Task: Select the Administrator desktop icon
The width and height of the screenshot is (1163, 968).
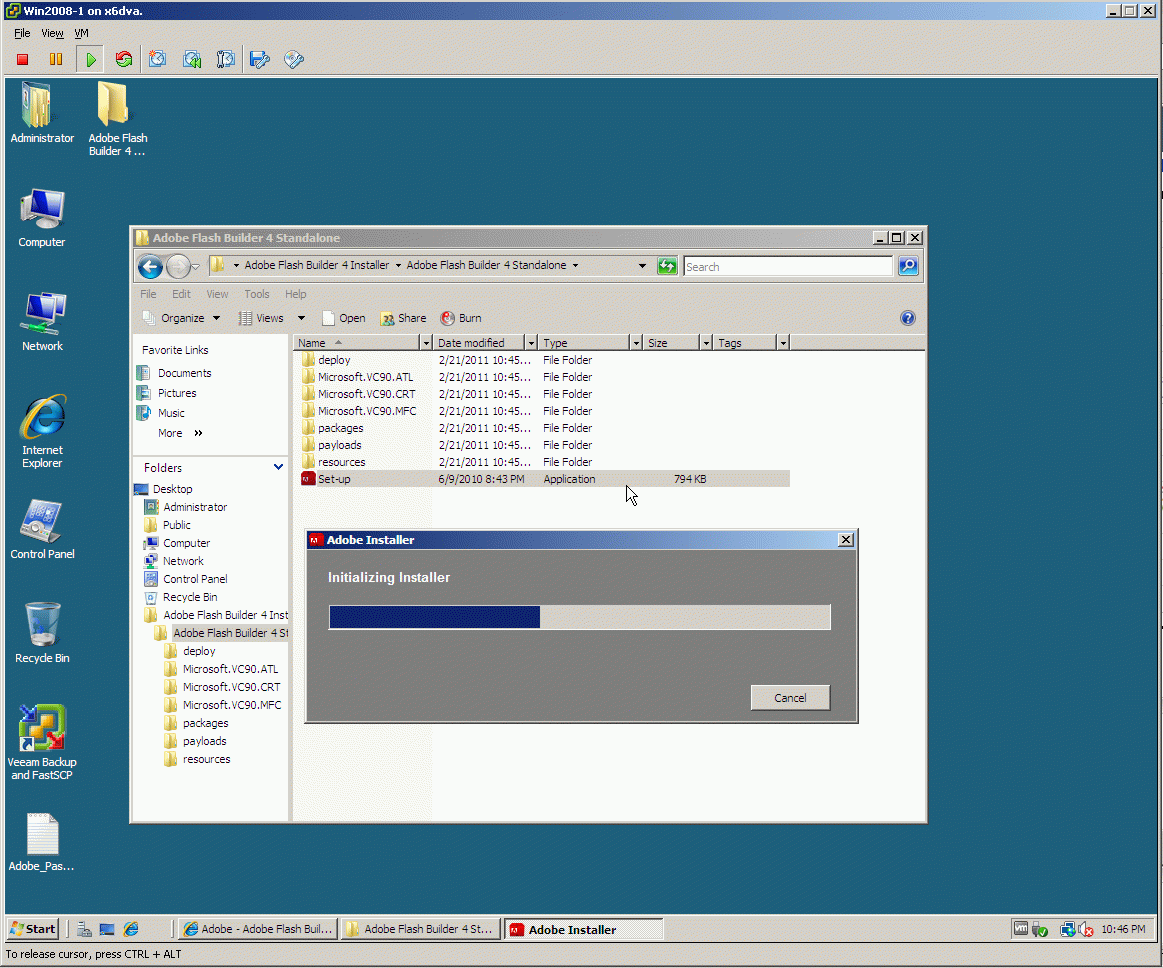Action: point(42,113)
